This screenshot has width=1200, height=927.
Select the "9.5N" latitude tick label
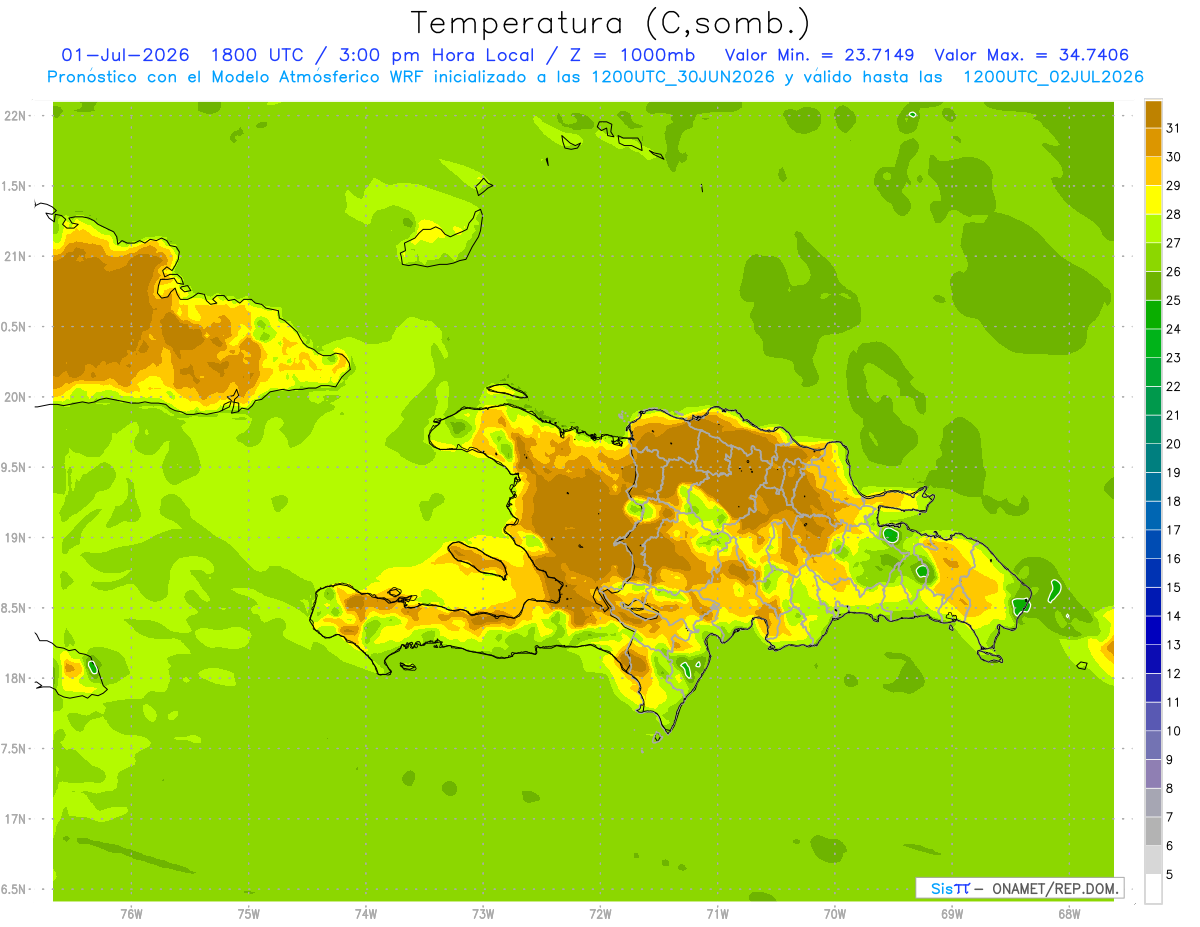[15, 467]
